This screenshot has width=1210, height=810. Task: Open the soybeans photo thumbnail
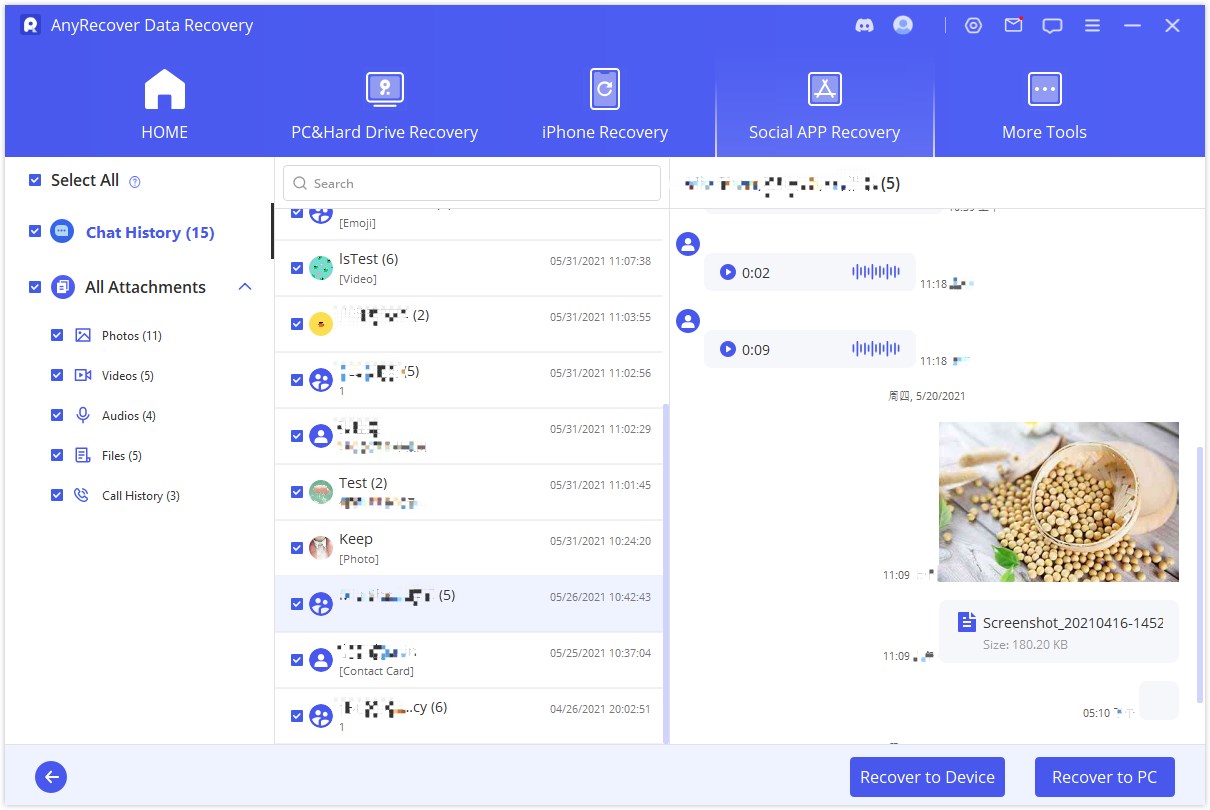coord(1058,501)
